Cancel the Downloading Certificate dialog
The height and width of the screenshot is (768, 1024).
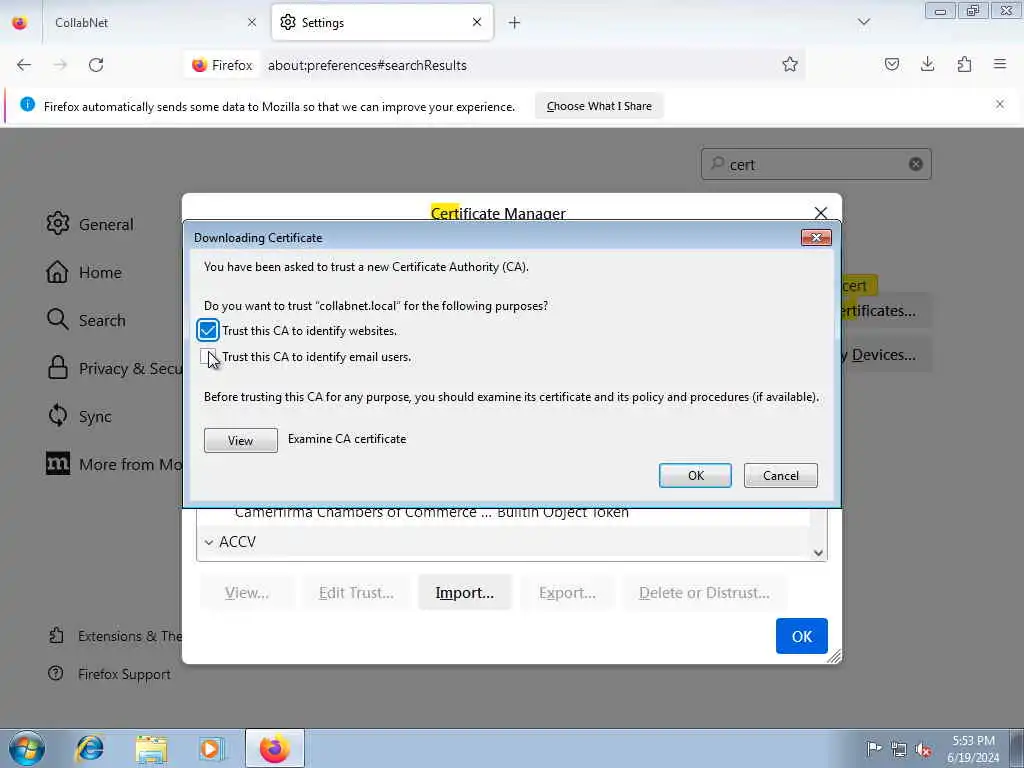(x=780, y=475)
